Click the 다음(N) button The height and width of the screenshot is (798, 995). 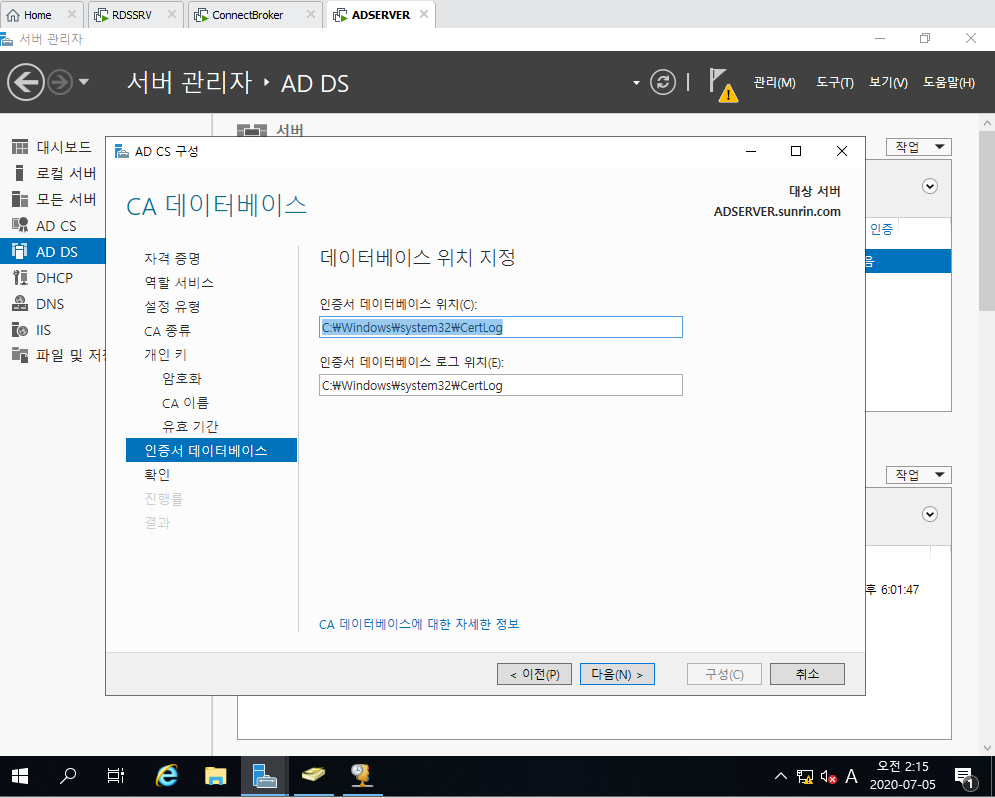[617, 674]
